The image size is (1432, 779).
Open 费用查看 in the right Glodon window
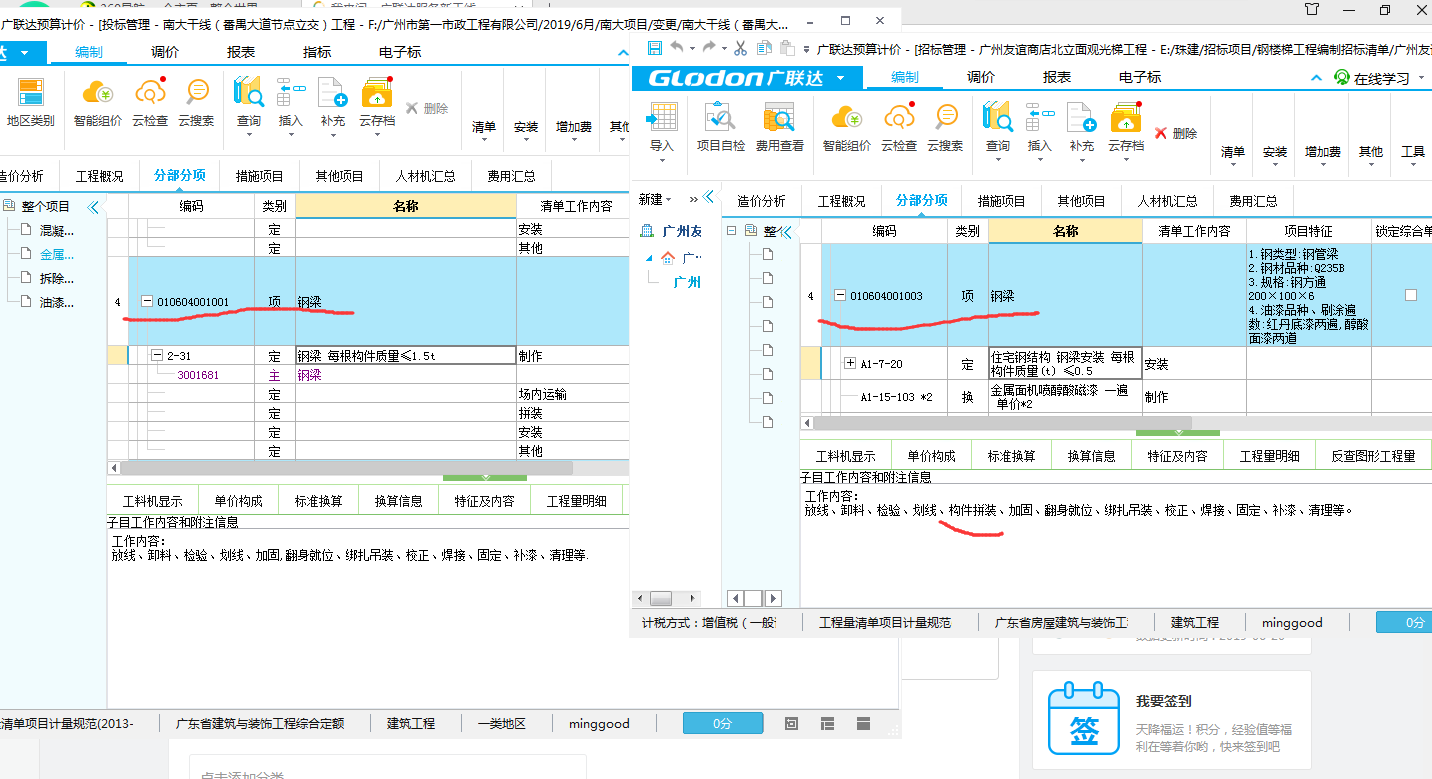(x=779, y=127)
